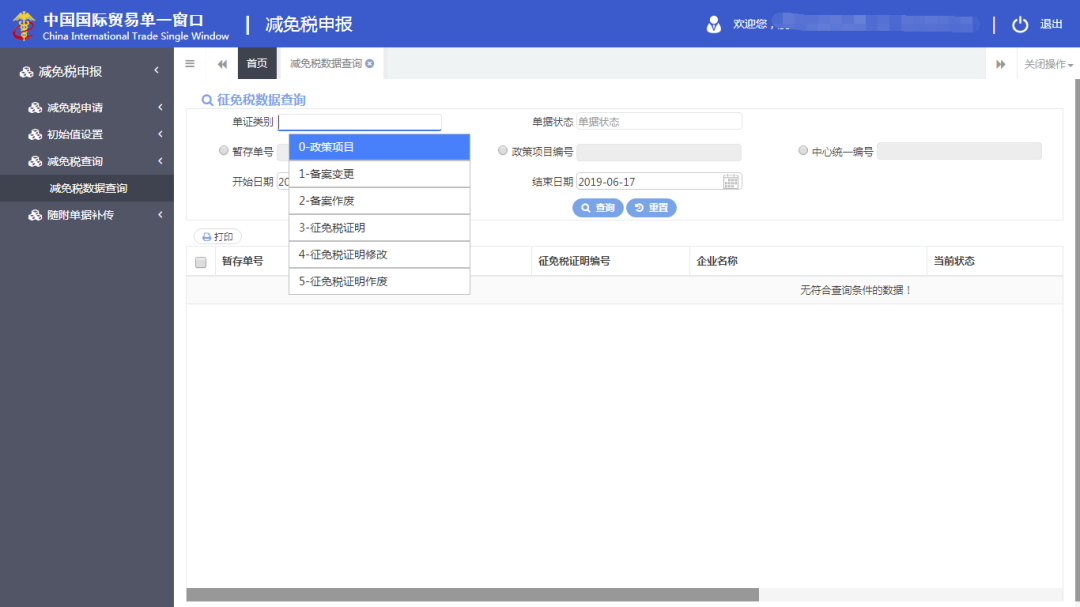Click the 查询 search button
The width and height of the screenshot is (1080, 607).
pyautogui.click(x=597, y=208)
